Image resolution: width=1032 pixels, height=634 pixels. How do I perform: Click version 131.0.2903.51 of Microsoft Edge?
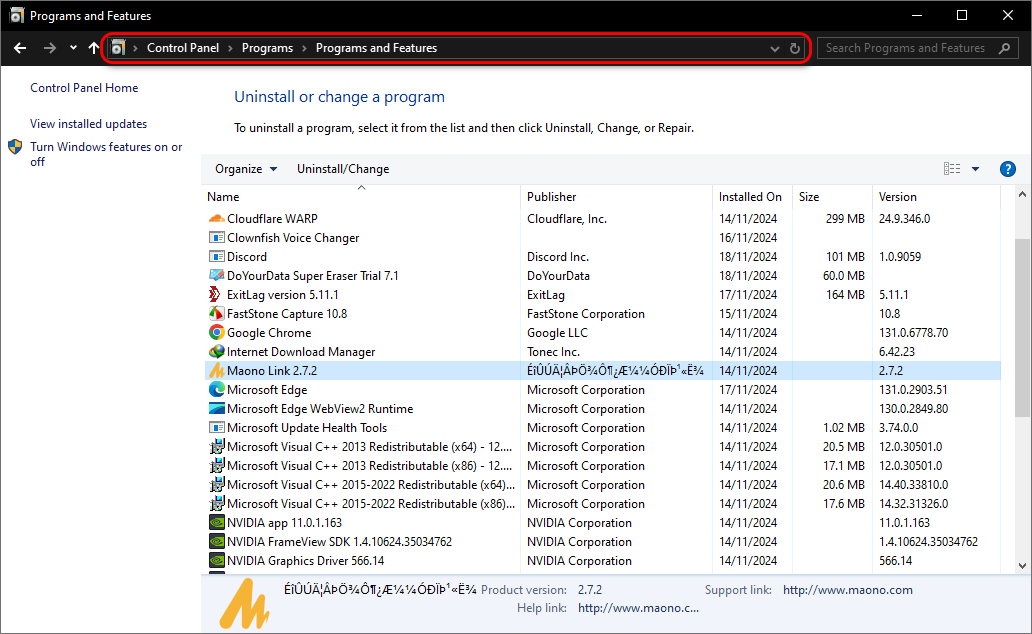point(913,390)
